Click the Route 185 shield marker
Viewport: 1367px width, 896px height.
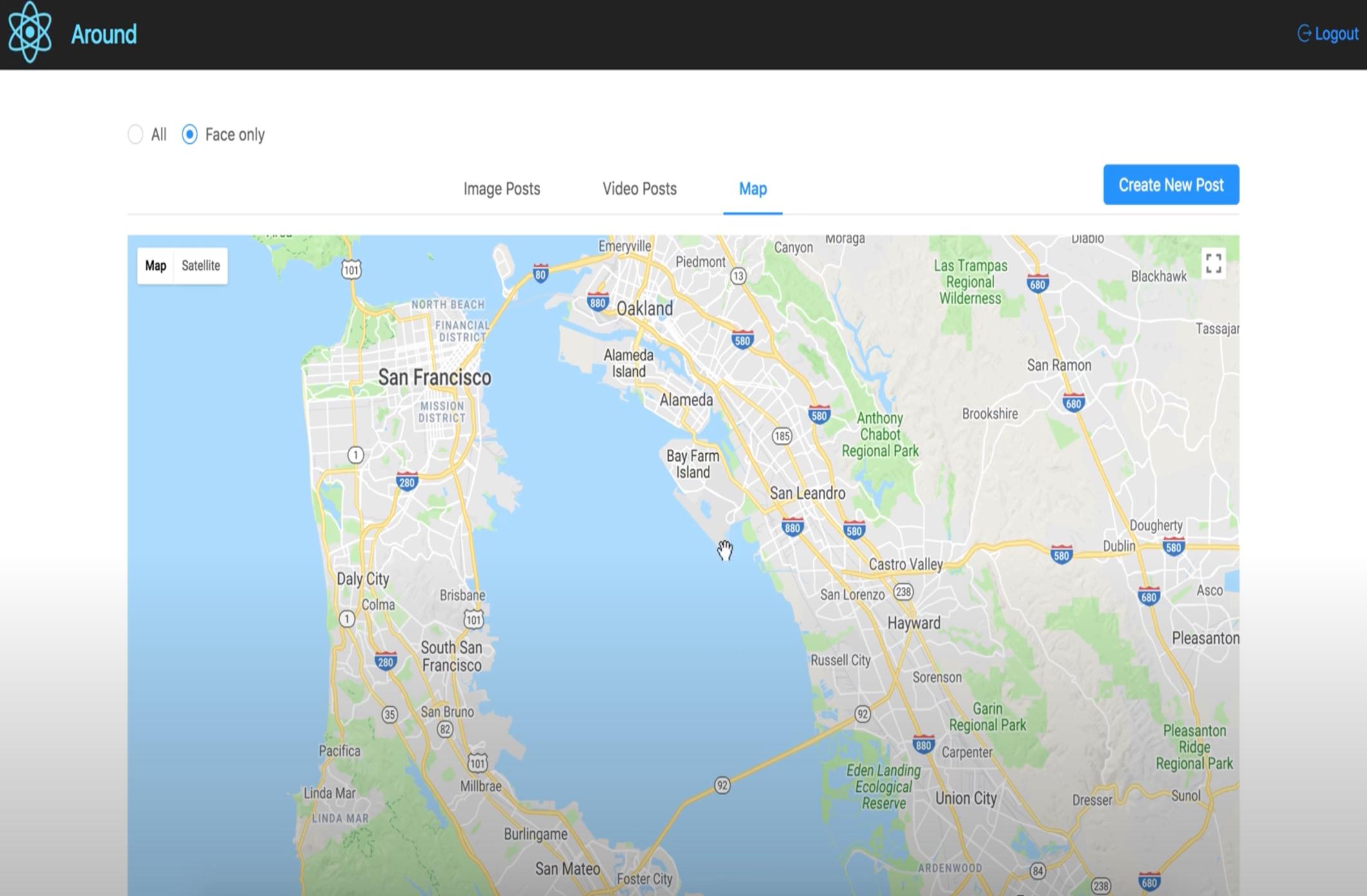(x=781, y=436)
